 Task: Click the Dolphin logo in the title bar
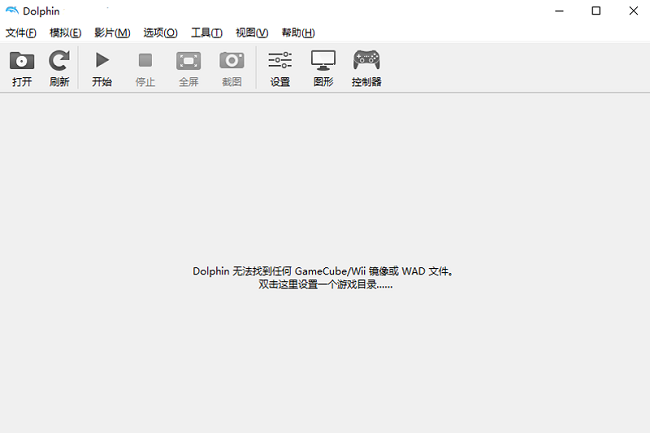[12, 11]
